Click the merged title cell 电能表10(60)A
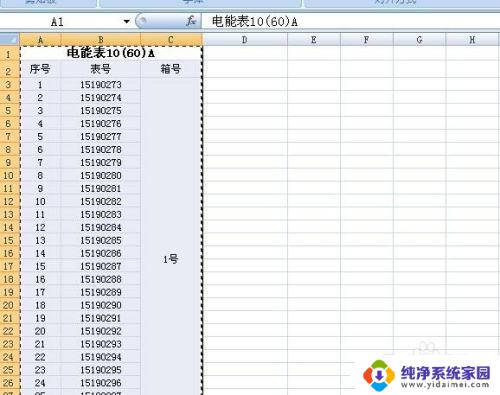The height and width of the screenshot is (395, 500). pos(111,53)
